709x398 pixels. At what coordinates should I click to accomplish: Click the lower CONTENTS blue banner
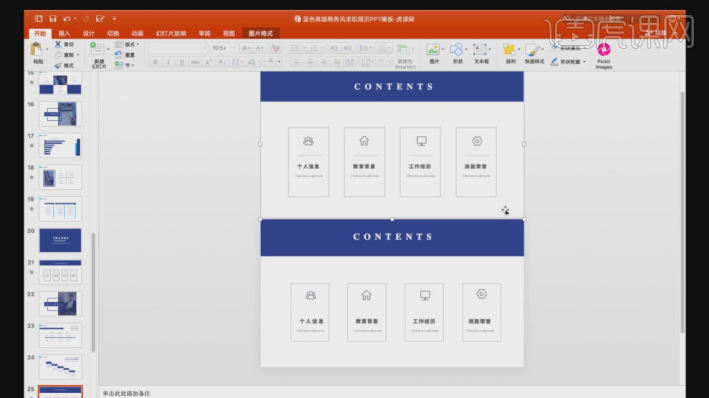(x=392, y=238)
